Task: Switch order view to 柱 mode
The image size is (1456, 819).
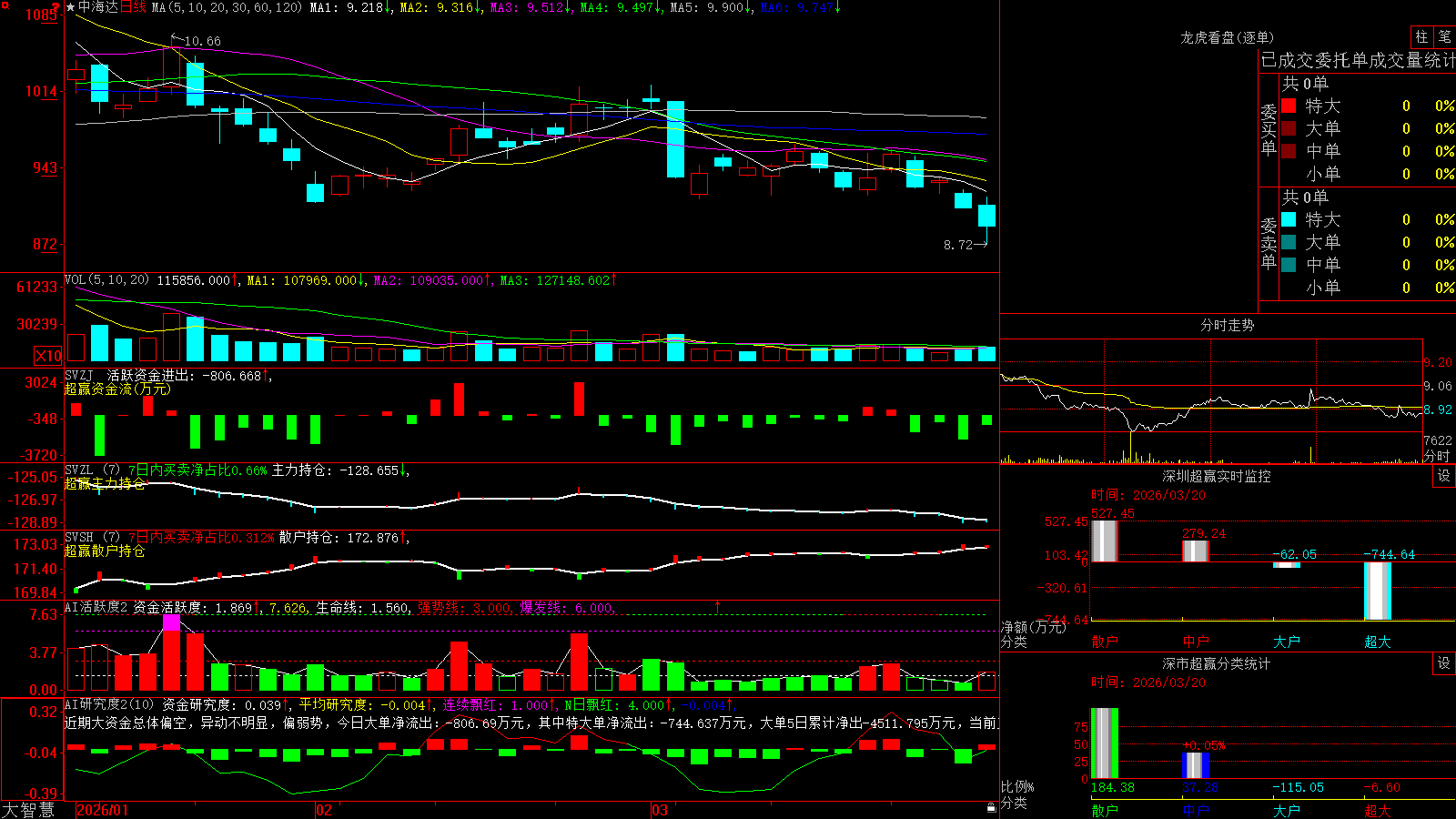Action: (x=1421, y=36)
